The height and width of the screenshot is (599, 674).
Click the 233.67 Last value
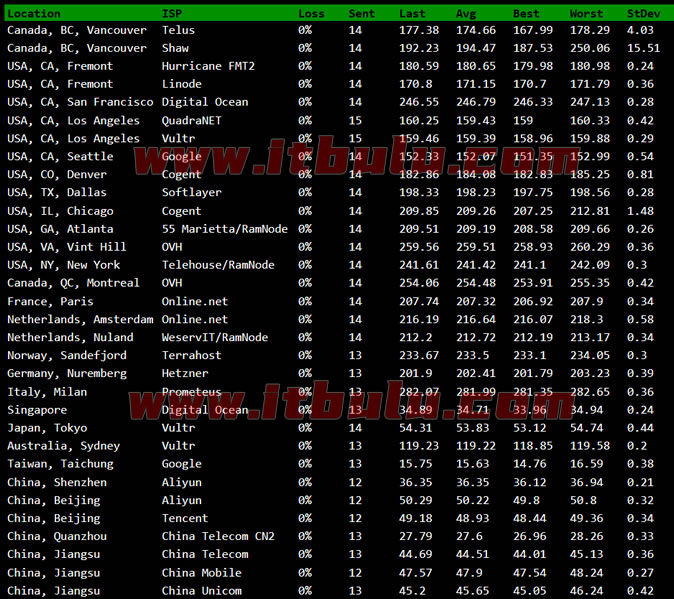(x=419, y=356)
